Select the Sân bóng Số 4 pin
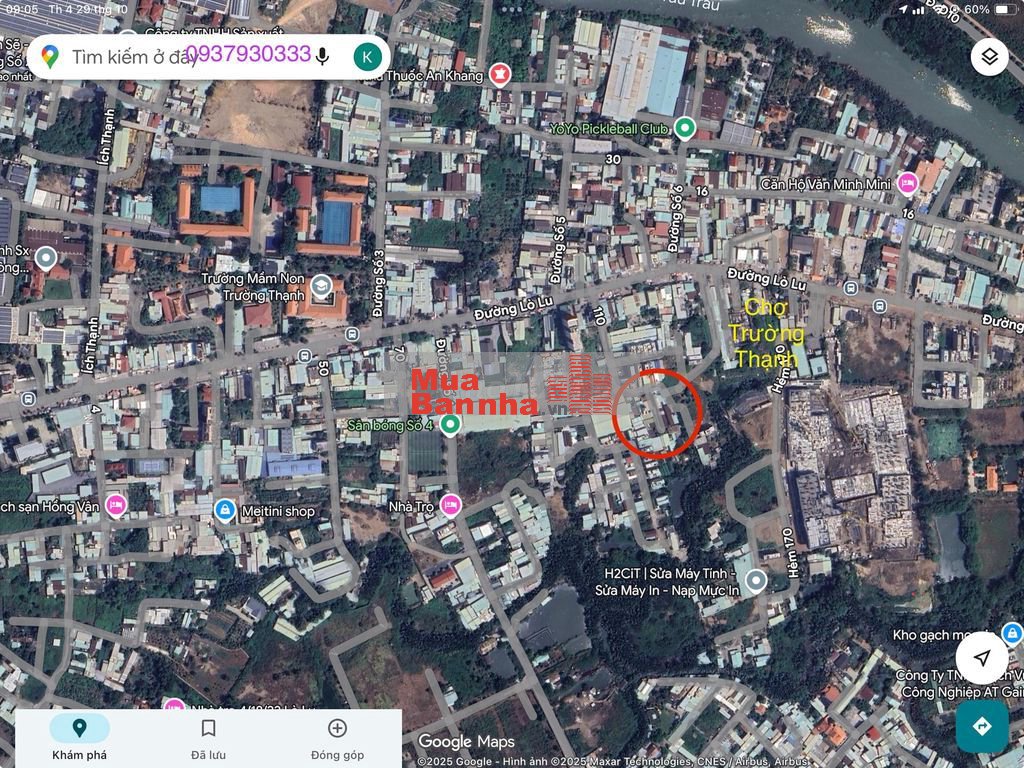Screen dimensions: 1024x768 click(450, 426)
